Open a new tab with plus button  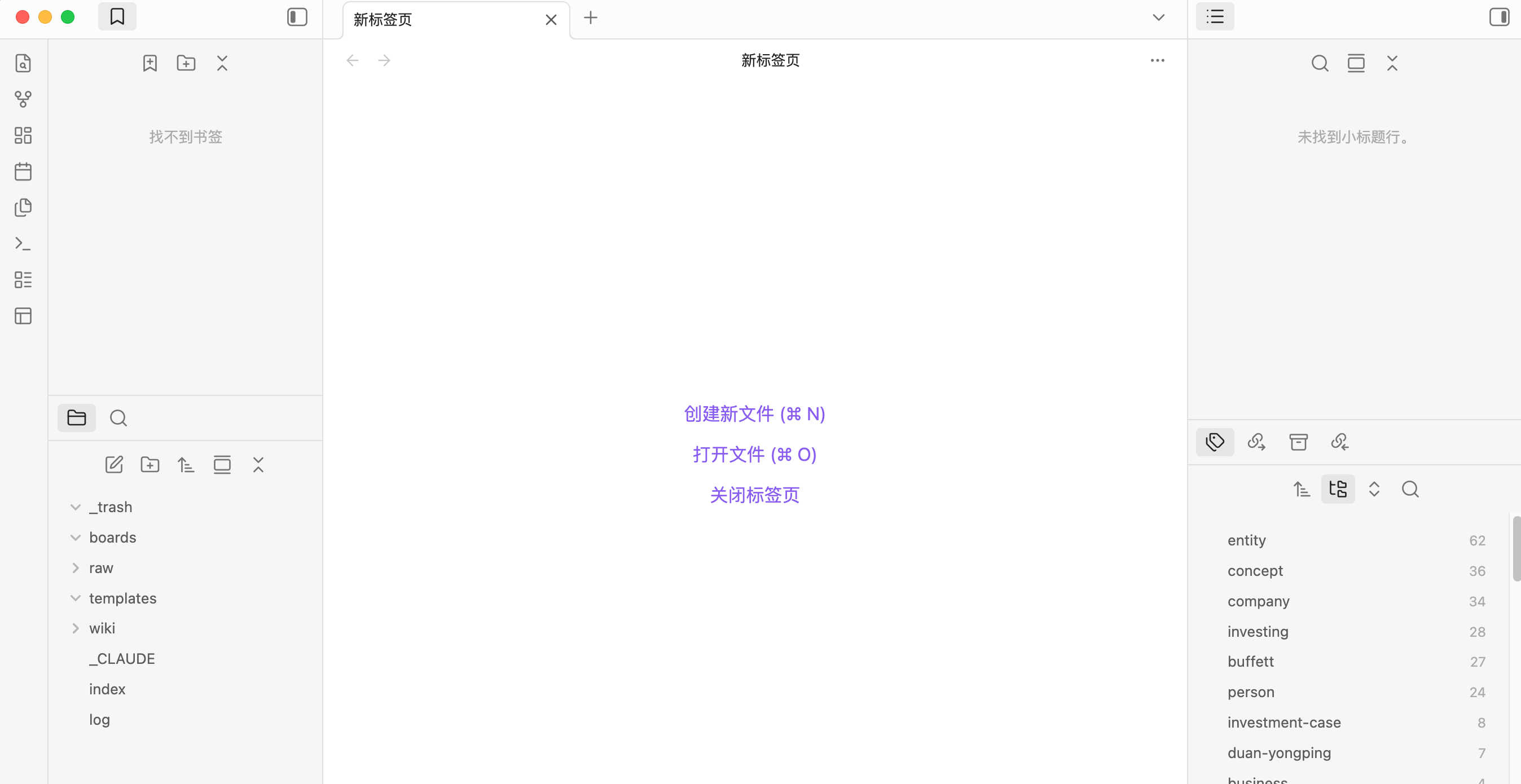(591, 17)
